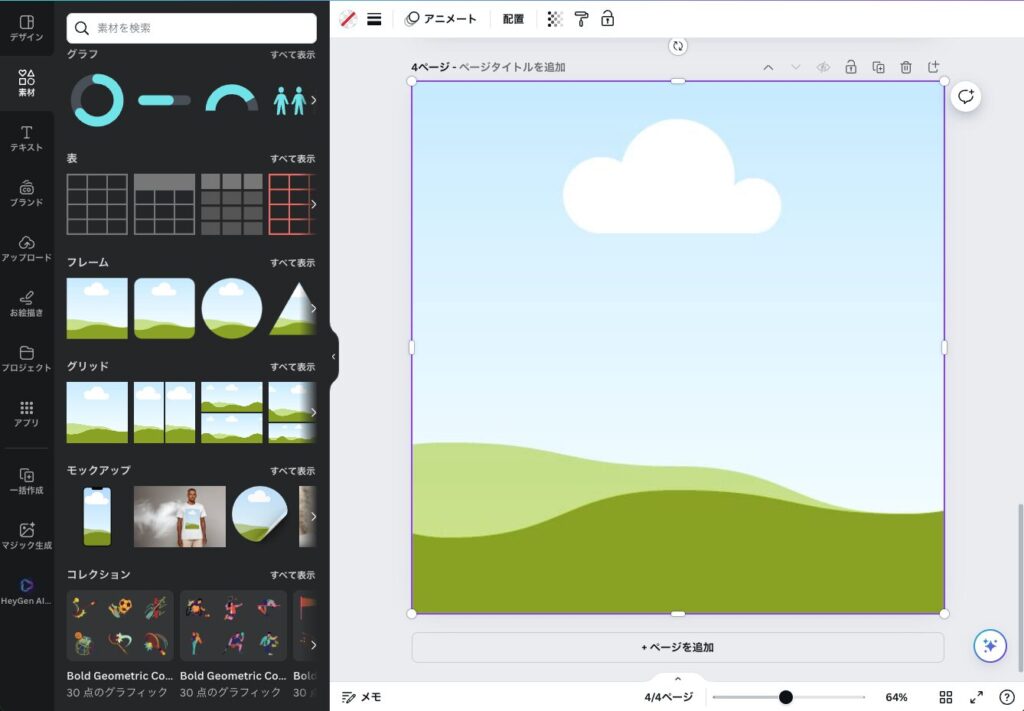Duplicate the page with the copy icon

[878, 67]
